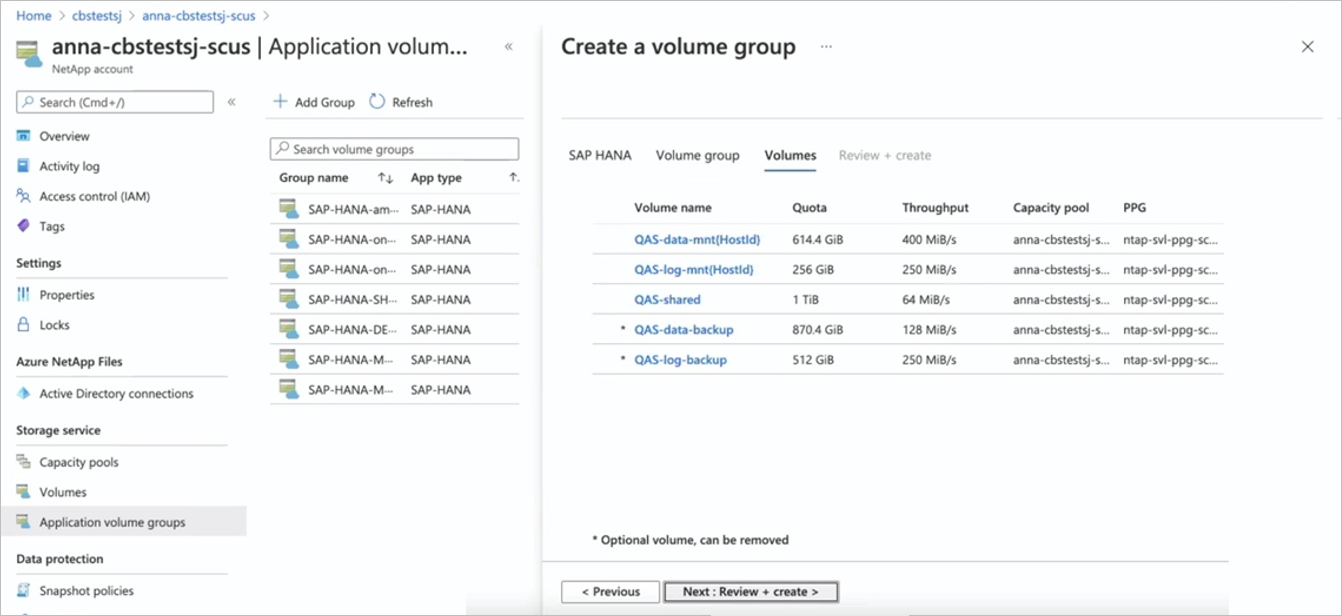
Task: Open the QAS-data-backup volume link
Action: pos(684,329)
